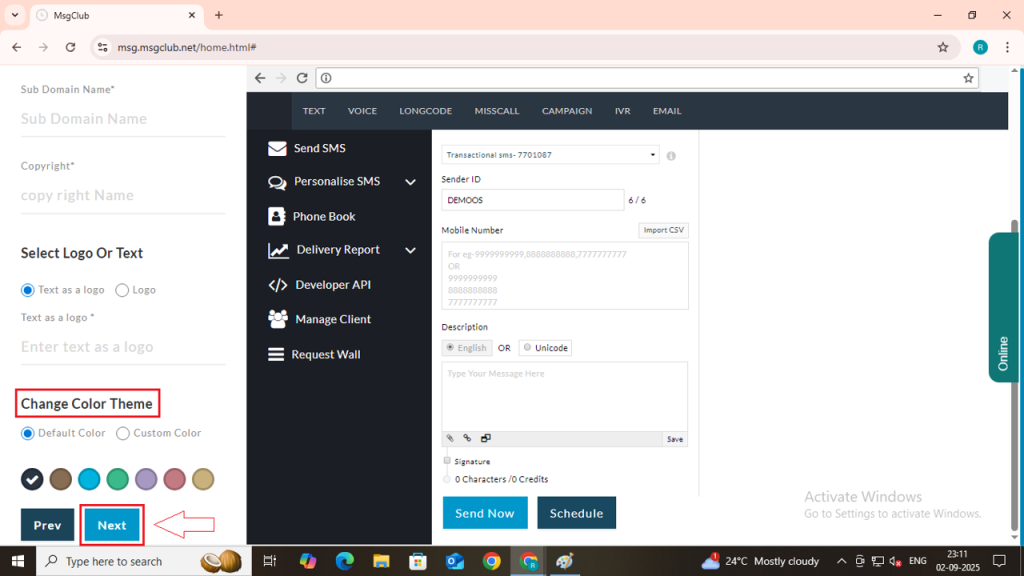Image resolution: width=1024 pixels, height=576 pixels.
Task: Click the Sub Domain Name field
Action: [123, 119]
